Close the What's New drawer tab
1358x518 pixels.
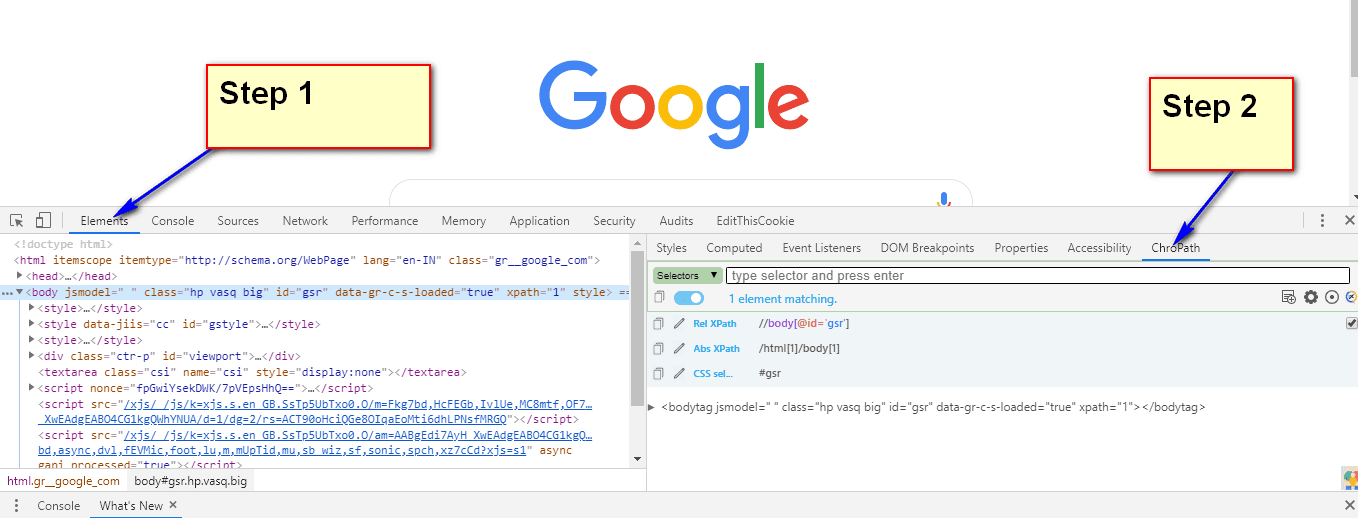tap(173, 505)
